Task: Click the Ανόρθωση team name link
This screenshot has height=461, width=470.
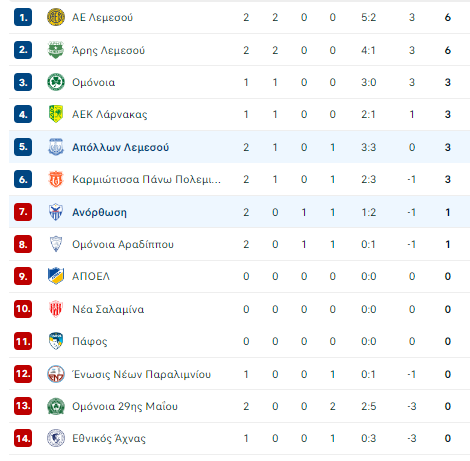Action: point(99,212)
